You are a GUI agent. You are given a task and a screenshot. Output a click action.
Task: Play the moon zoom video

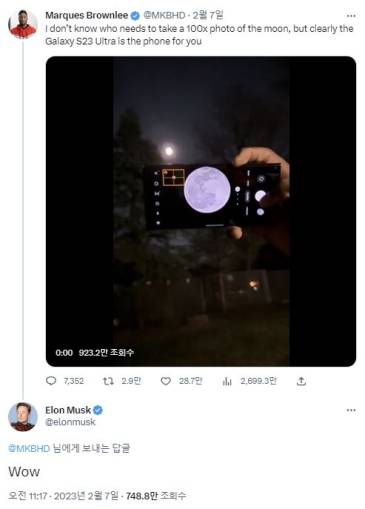click(x=201, y=212)
